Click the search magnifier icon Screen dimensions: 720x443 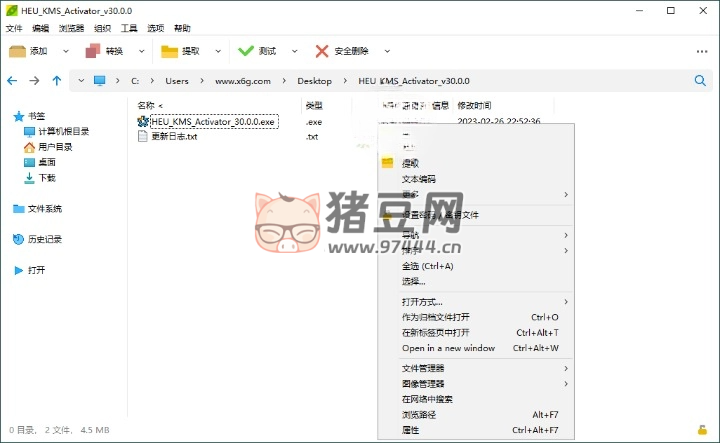700,81
